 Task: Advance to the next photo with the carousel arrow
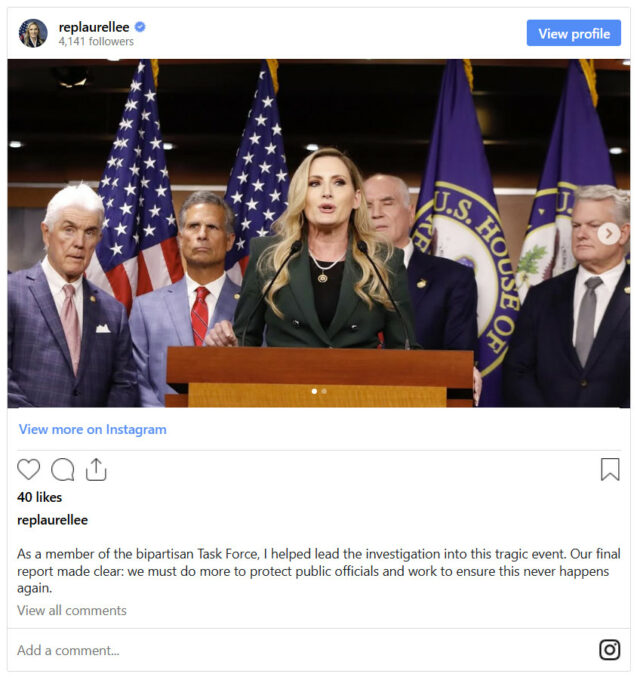[609, 234]
